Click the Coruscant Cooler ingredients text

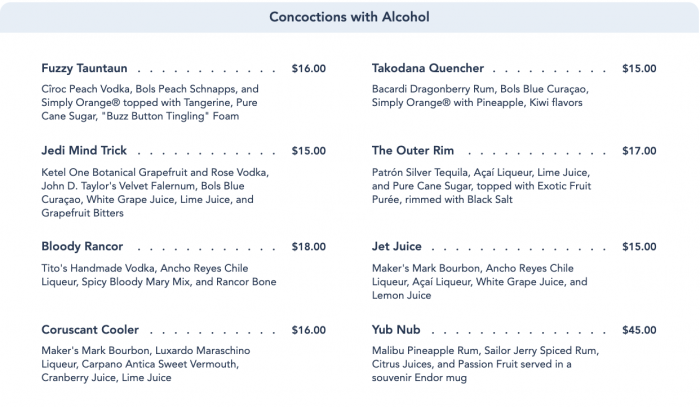click(146, 364)
